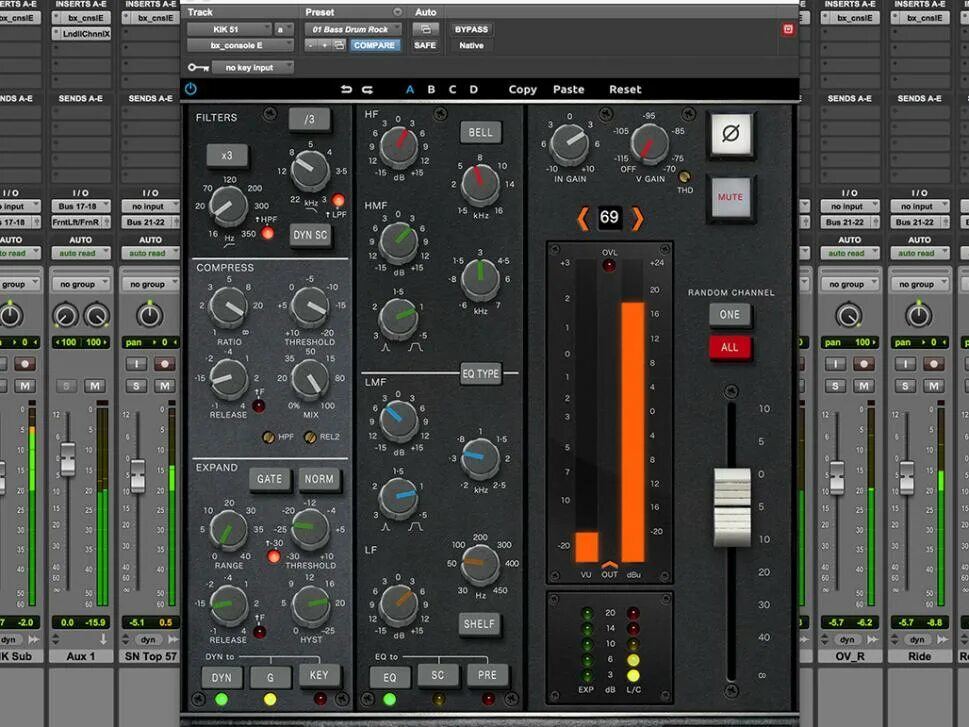Click the channel number 69 display

click(x=609, y=218)
